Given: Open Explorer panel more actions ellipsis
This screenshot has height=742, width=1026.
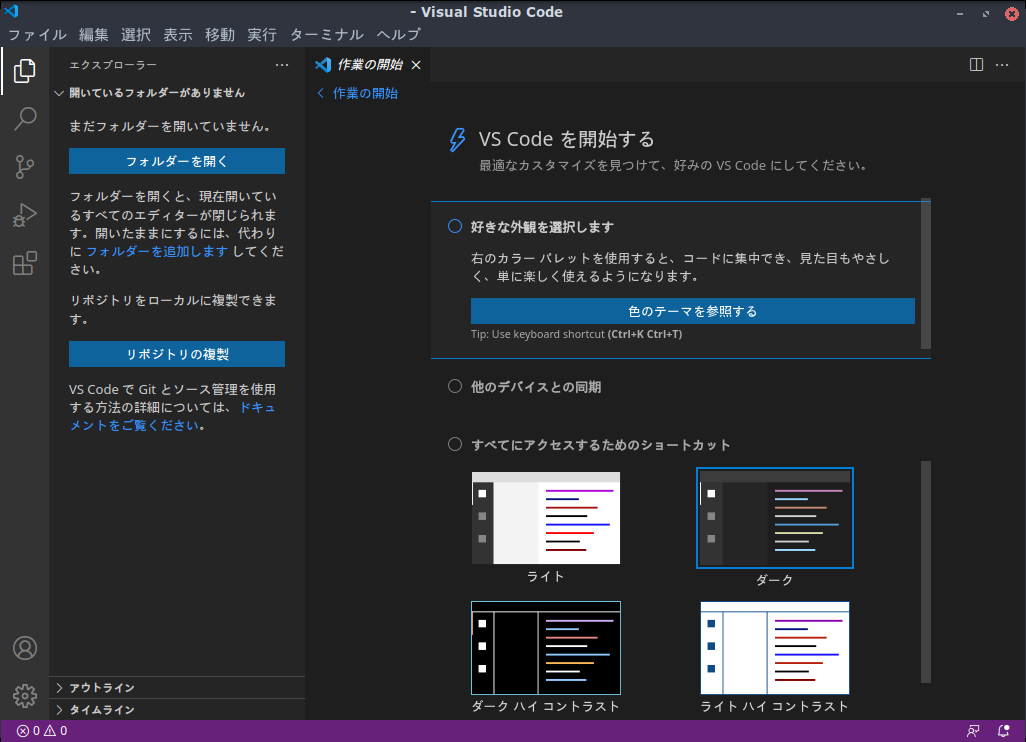Looking at the screenshot, I should (282, 65).
